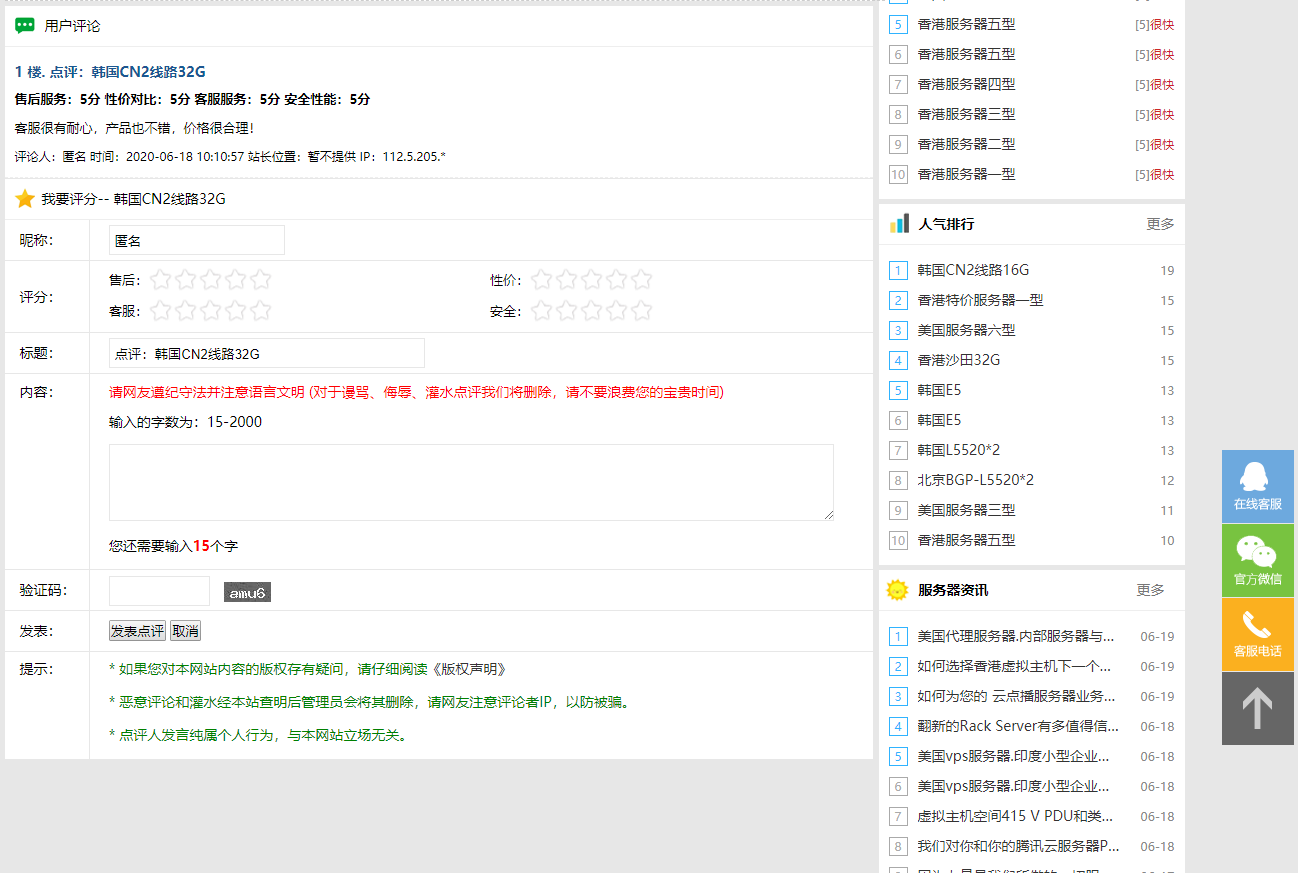The image size is (1298, 873).
Task: Open review title 1 楼 韩国CN2线路32G
Action: [110, 72]
